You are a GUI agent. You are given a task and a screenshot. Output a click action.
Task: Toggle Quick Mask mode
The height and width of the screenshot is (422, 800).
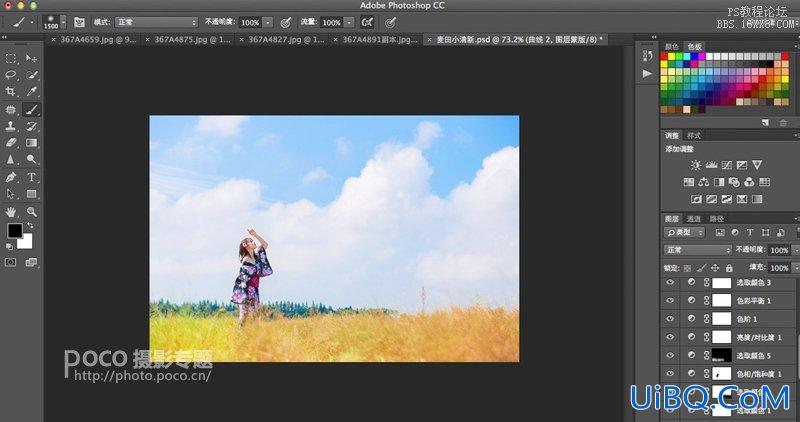click(x=11, y=262)
